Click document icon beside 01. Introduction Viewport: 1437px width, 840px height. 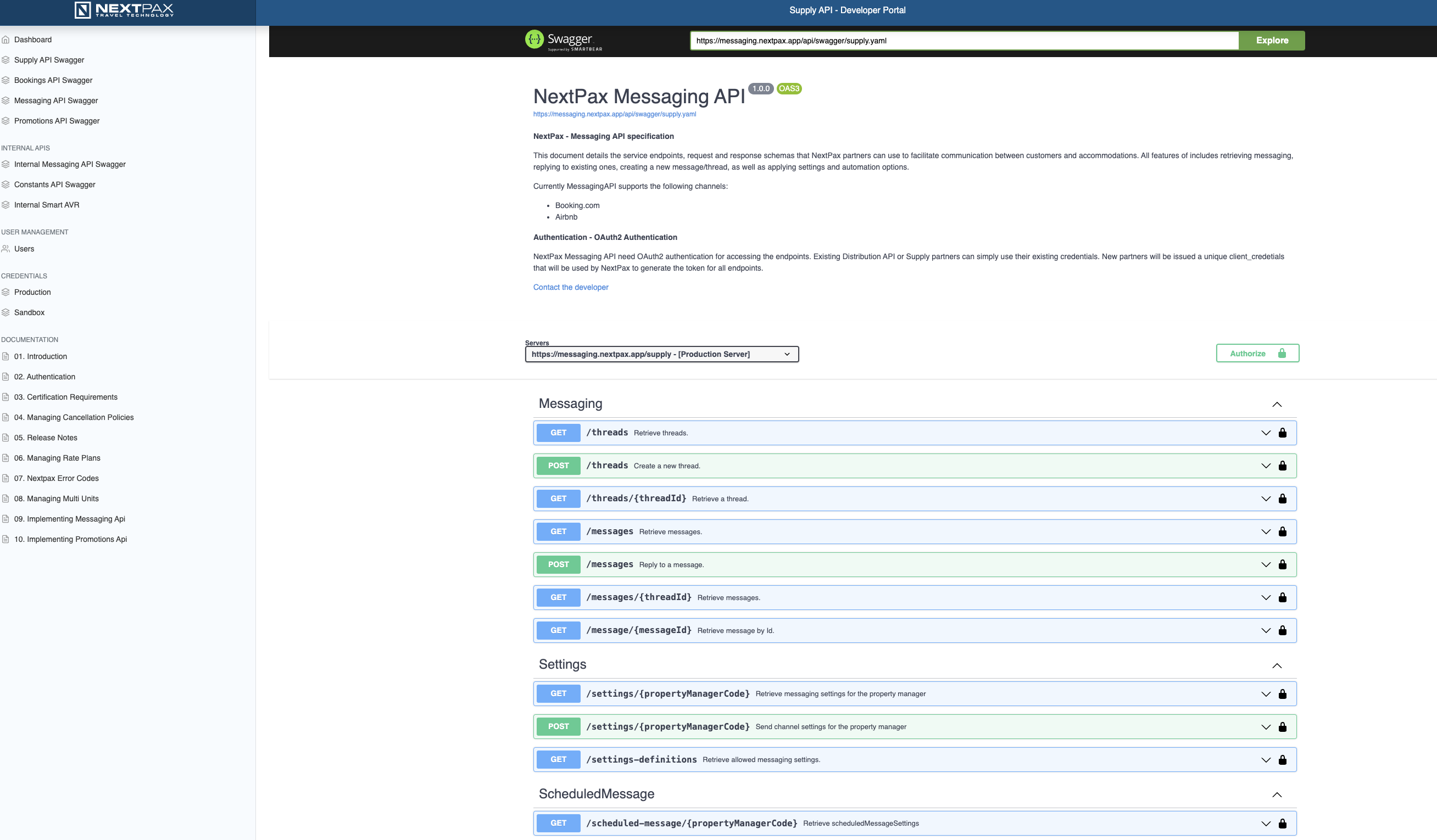pyautogui.click(x=5, y=356)
